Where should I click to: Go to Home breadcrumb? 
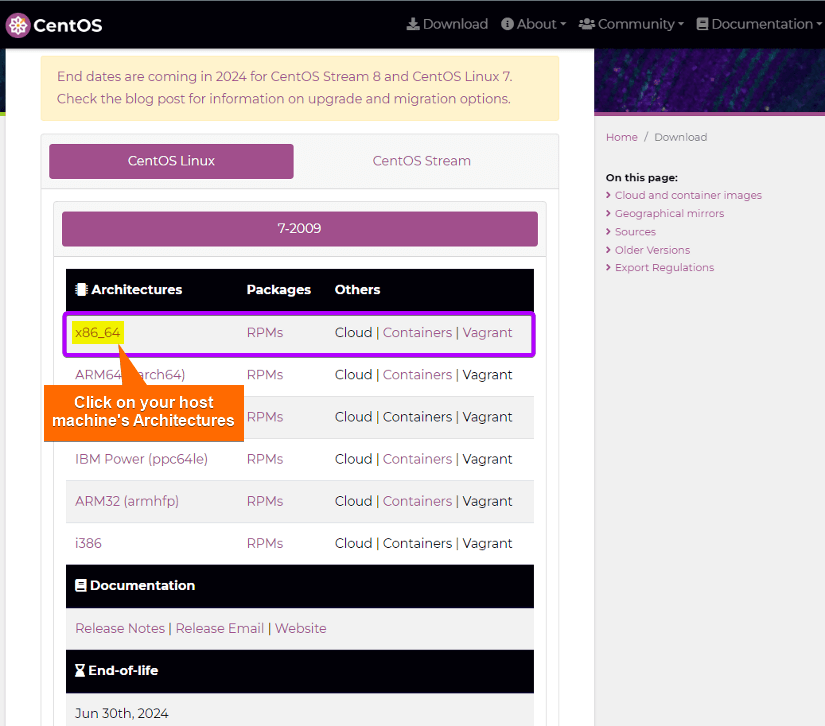[x=621, y=137]
